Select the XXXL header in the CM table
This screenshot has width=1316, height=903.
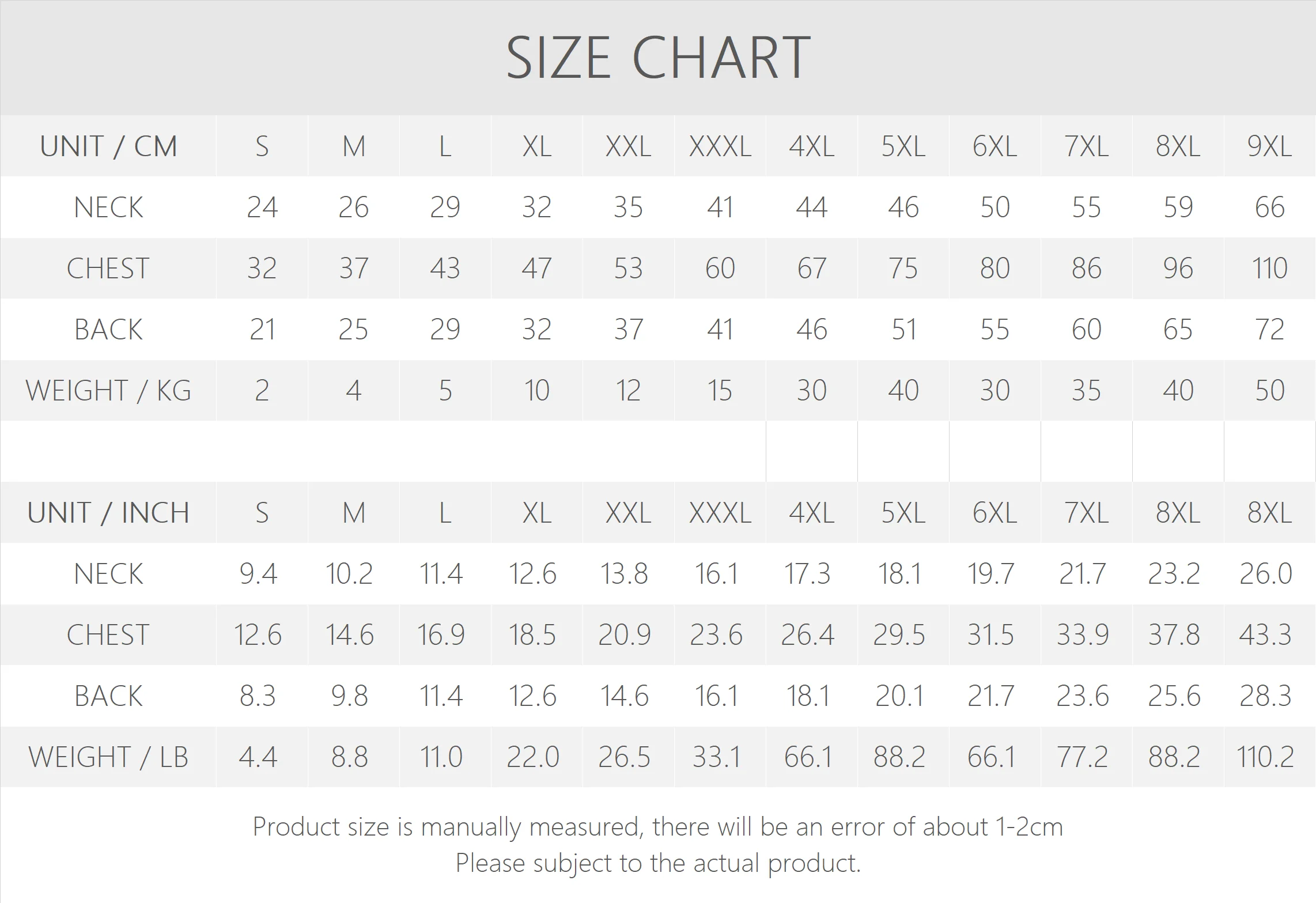pos(720,146)
